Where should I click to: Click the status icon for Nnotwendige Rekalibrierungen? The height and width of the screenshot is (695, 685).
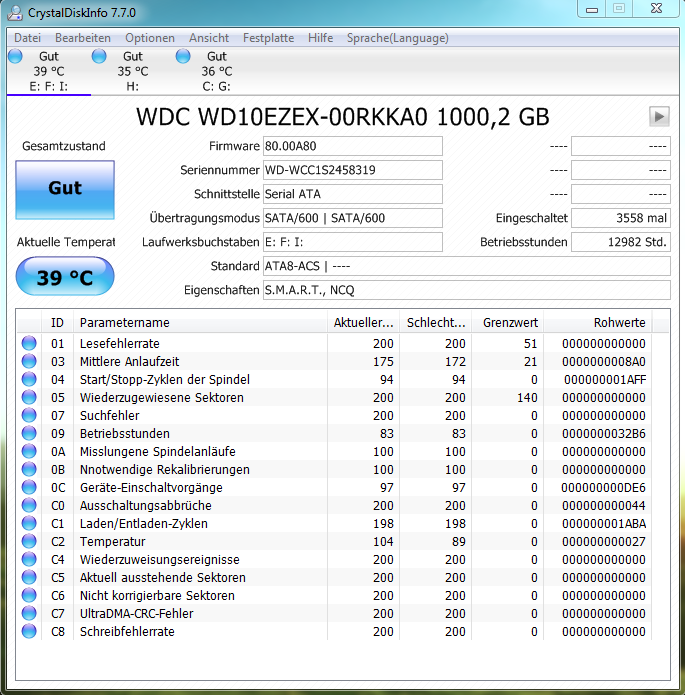point(29,469)
